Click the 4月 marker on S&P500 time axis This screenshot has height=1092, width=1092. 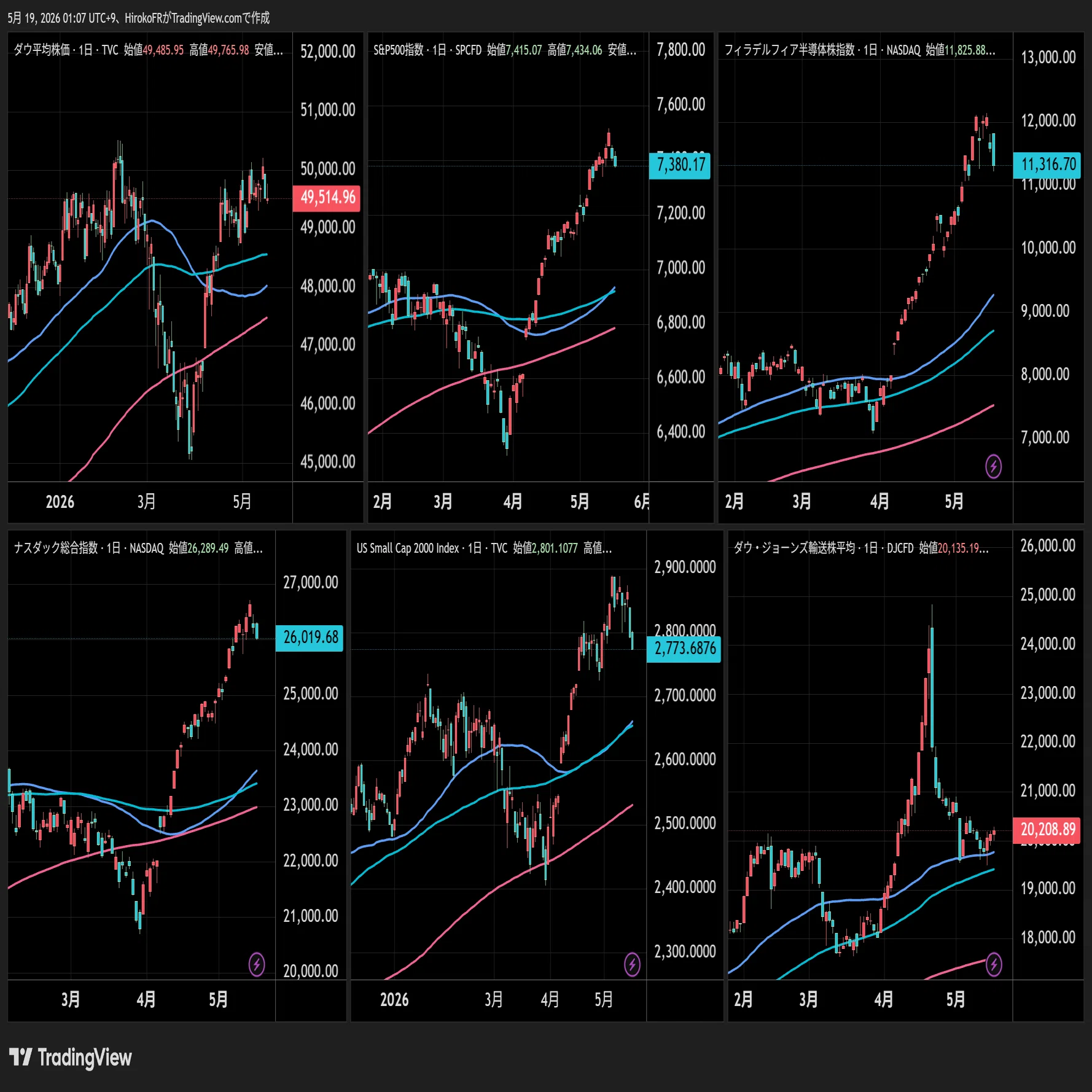coord(513,502)
